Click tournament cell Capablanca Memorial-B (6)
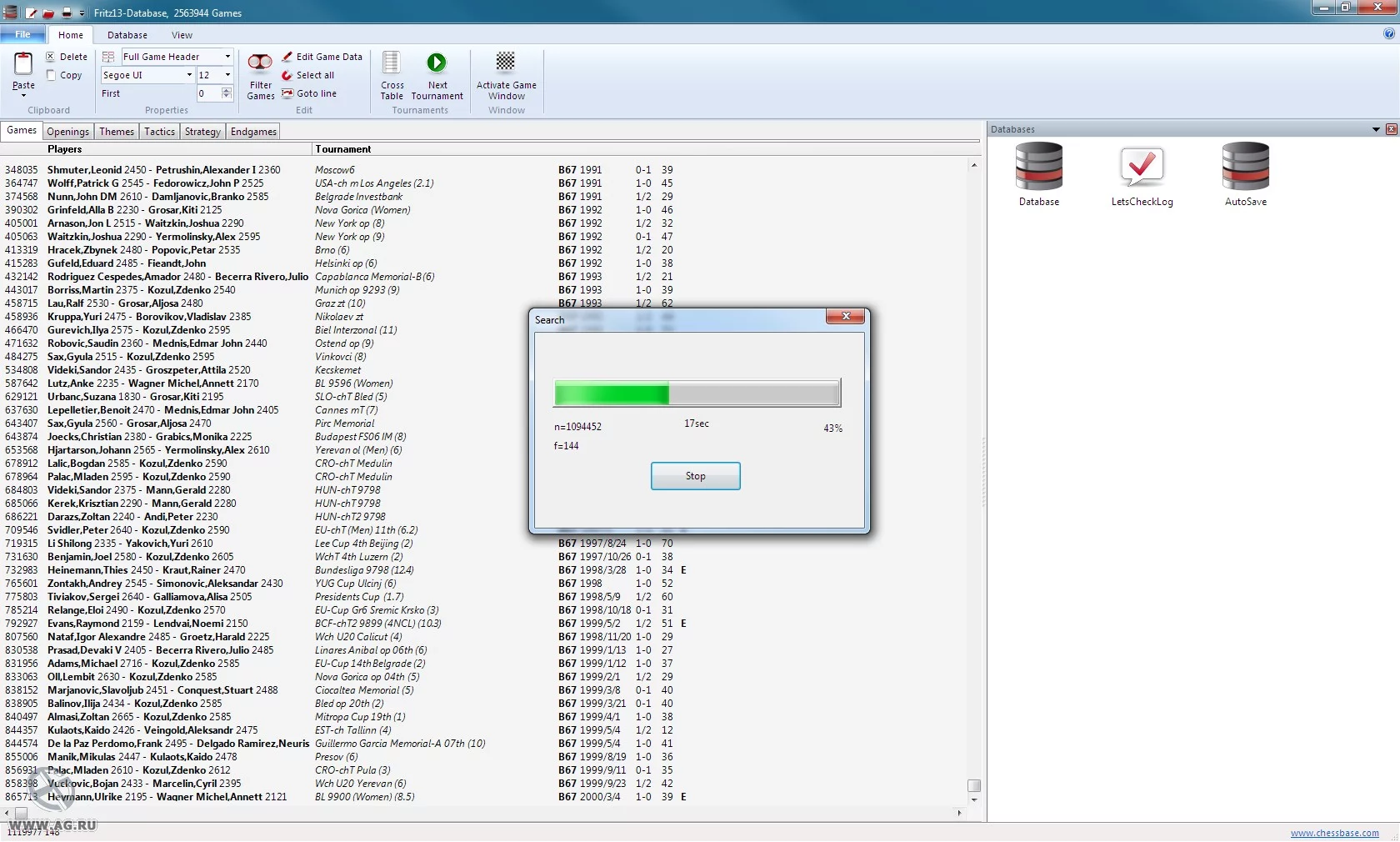The width and height of the screenshot is (1400, 842). click(374, 277)
